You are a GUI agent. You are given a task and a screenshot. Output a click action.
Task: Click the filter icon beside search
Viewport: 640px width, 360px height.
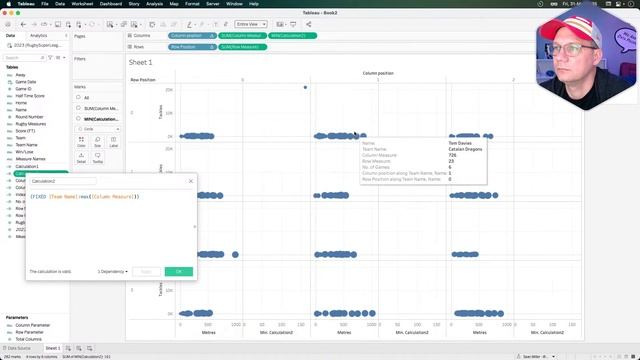point(50,58)
